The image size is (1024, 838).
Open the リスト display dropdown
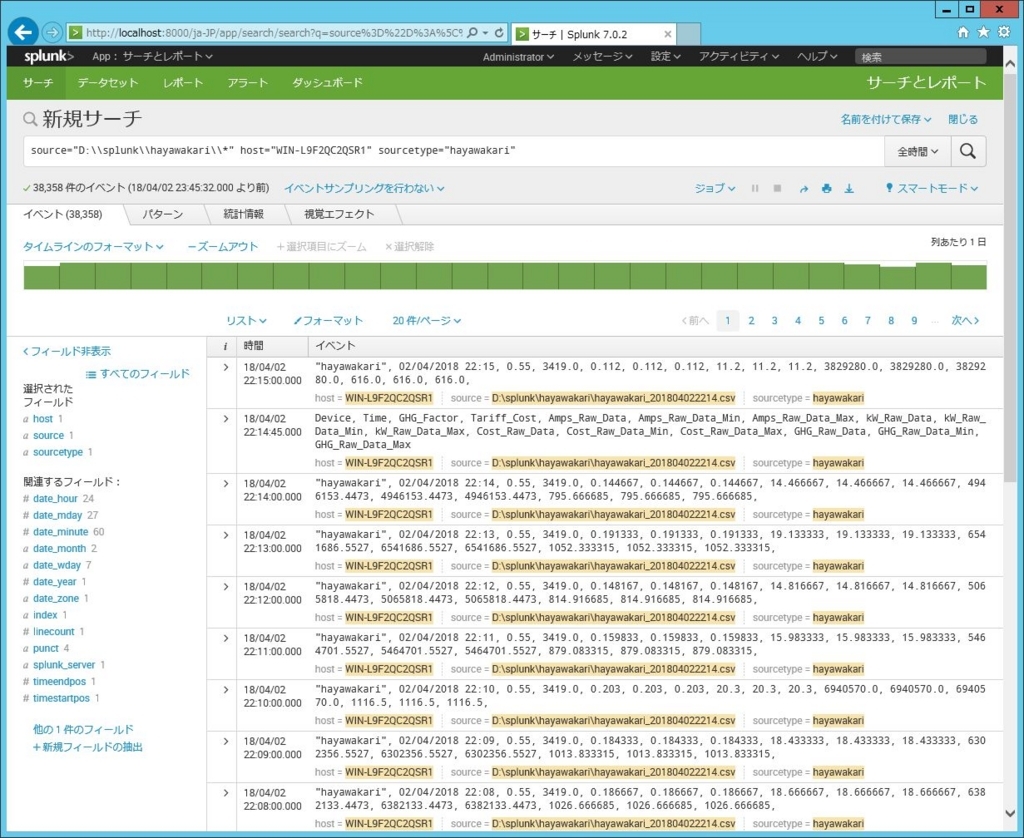246,321
